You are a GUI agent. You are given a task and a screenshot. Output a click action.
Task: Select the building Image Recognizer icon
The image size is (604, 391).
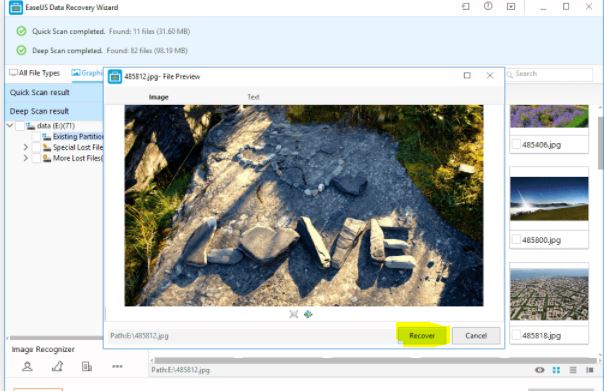(87, 366)
